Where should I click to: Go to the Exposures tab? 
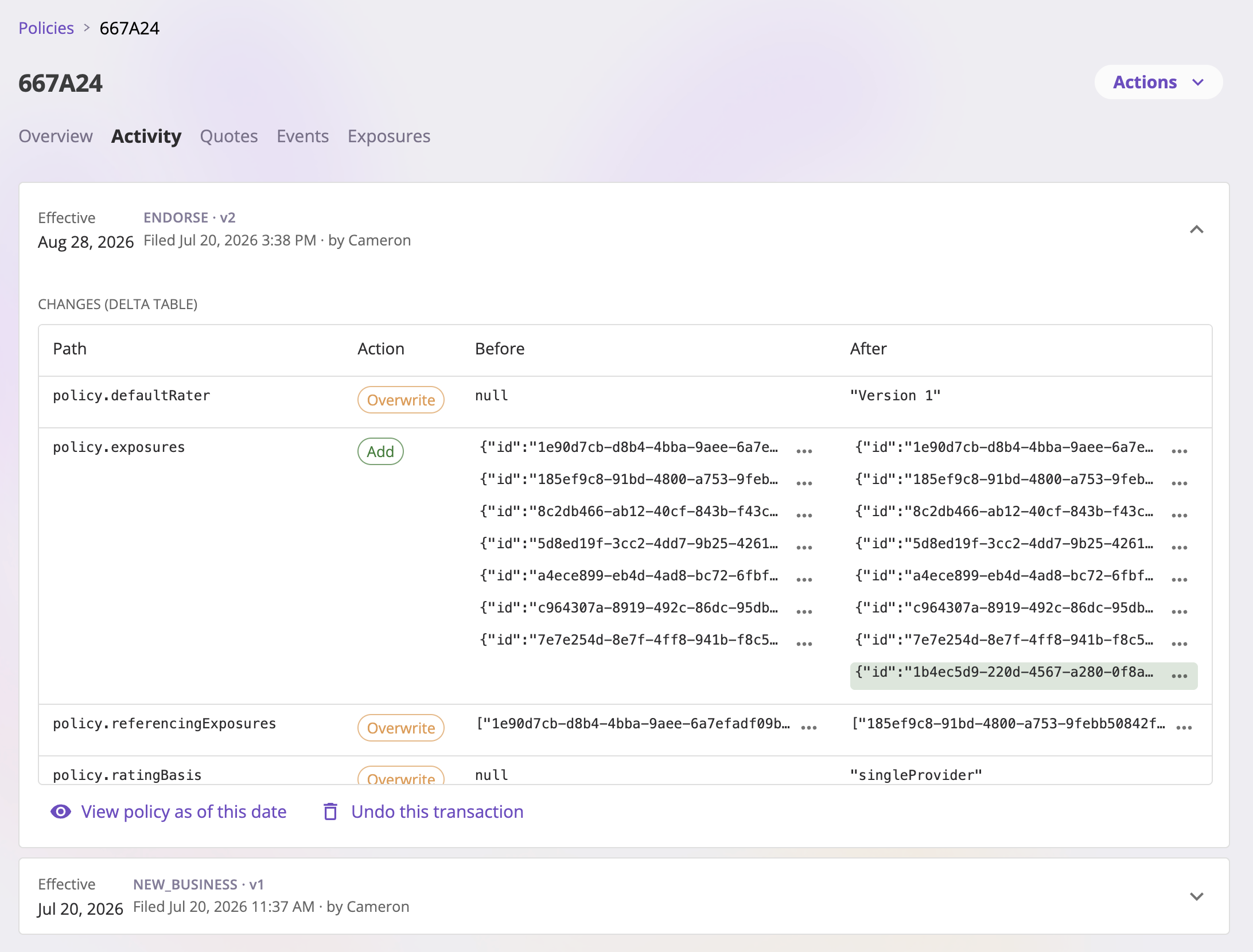tap(389, 136)
